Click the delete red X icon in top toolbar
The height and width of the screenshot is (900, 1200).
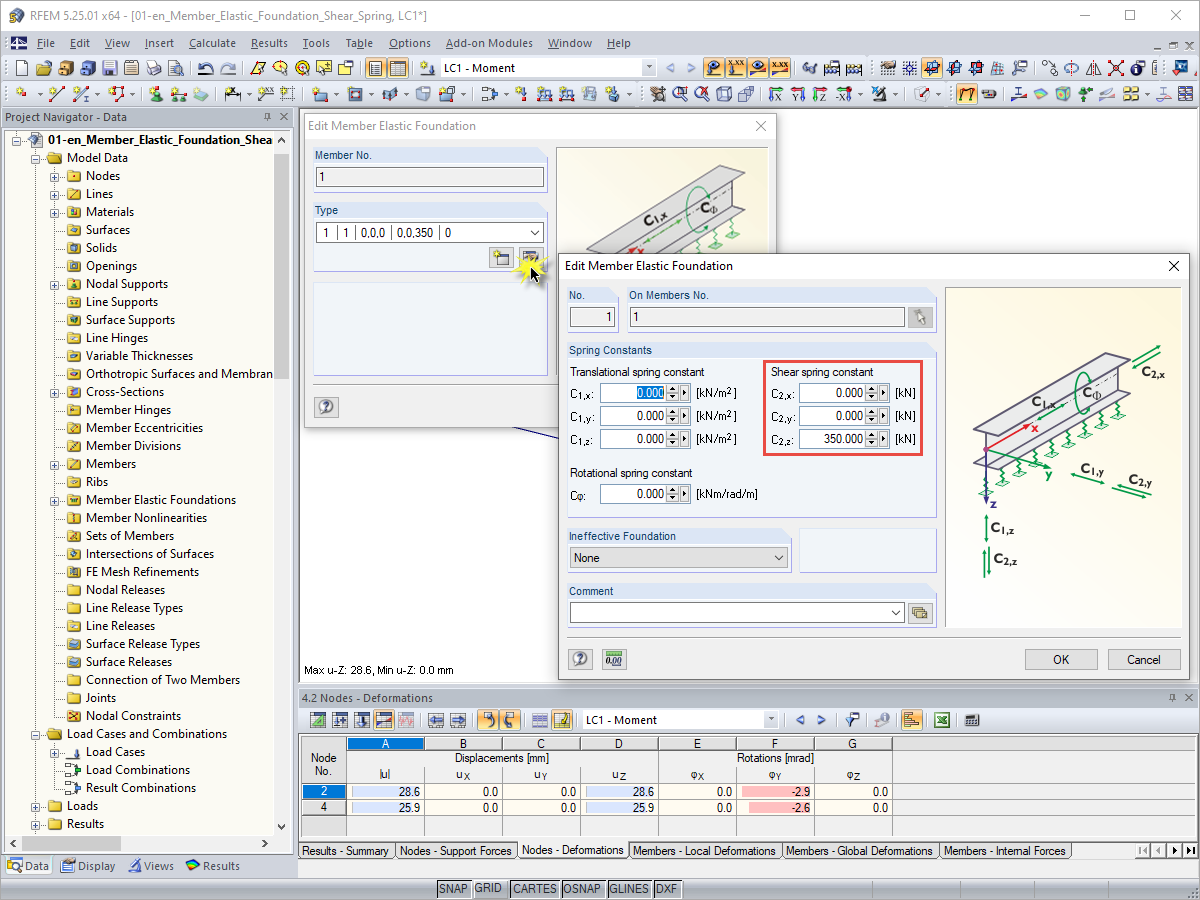1115,68
